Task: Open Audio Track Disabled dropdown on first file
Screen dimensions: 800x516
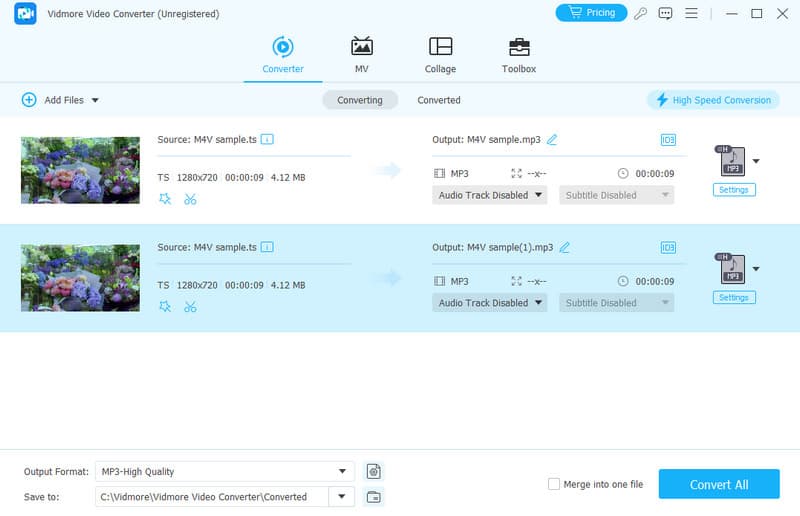Action: point(490,195)
